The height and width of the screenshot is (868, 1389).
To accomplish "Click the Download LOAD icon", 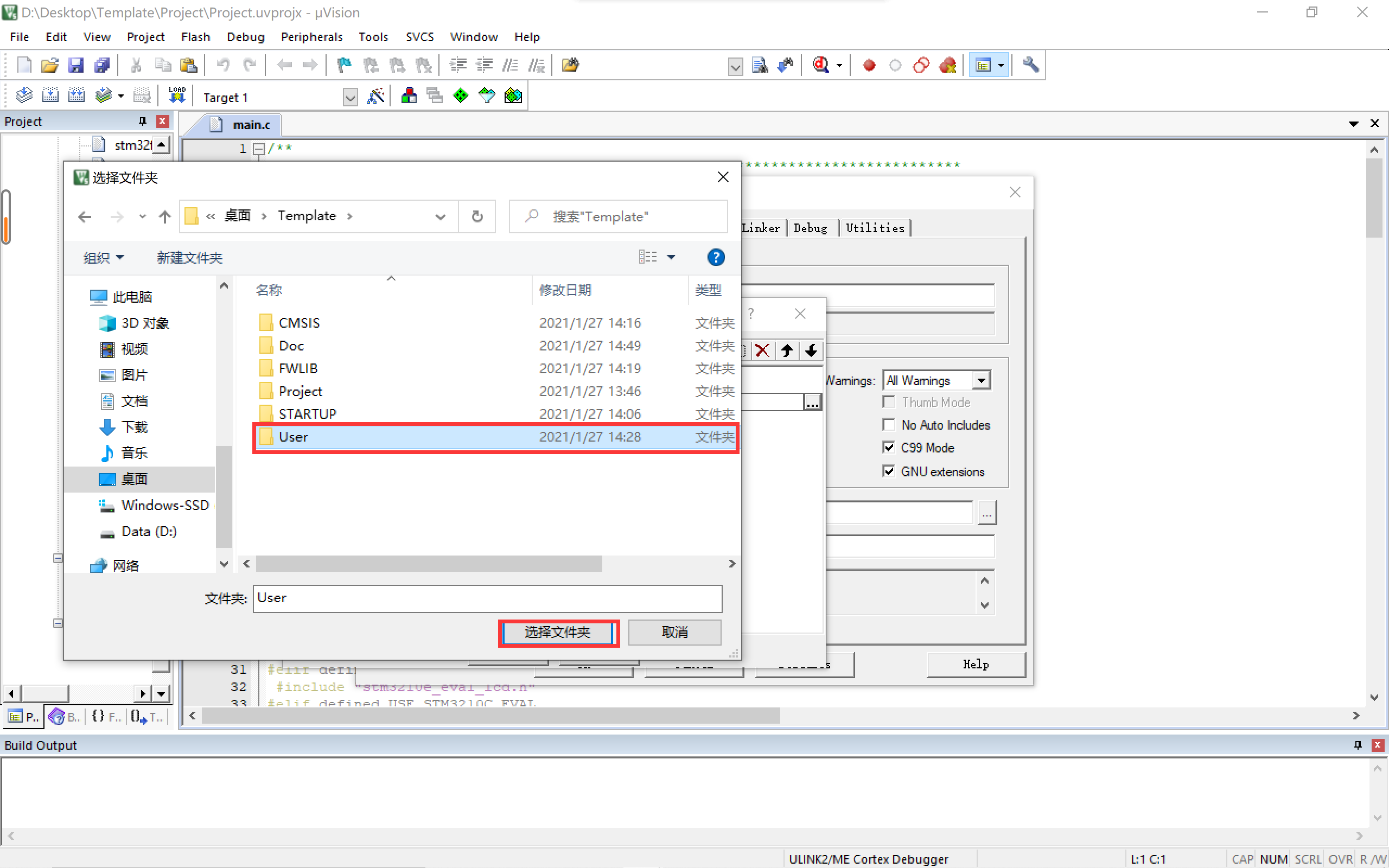I will click(177, 95).
